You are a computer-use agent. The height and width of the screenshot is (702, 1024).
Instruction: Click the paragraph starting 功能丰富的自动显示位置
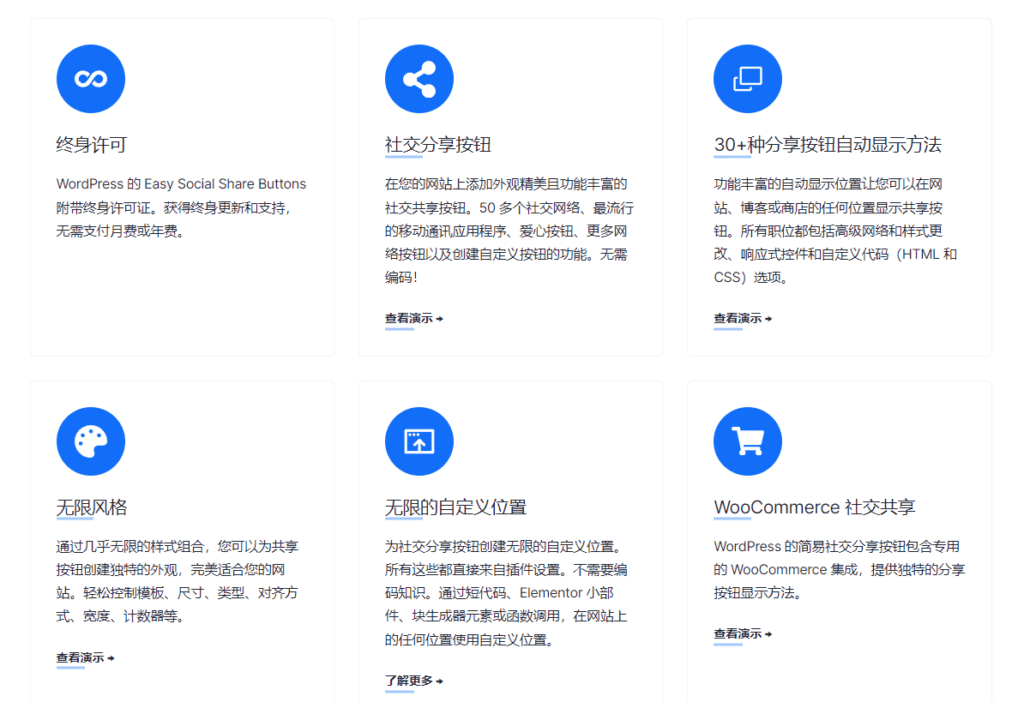click(835, 231)
